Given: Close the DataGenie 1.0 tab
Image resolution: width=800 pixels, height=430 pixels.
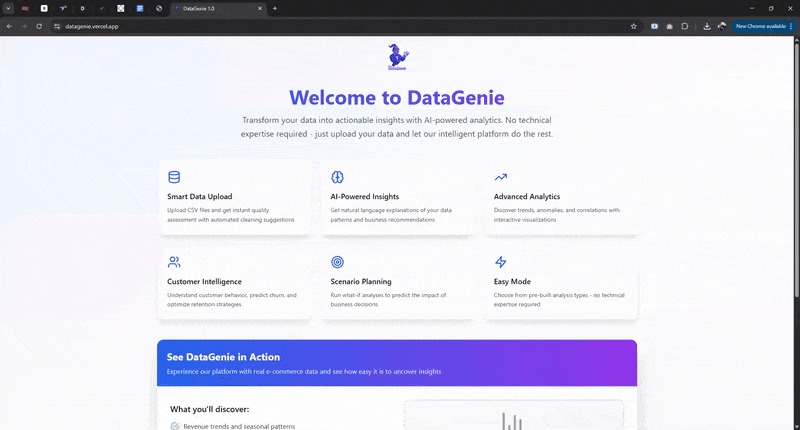Looking at the screenshot, I should pos(260,8).
